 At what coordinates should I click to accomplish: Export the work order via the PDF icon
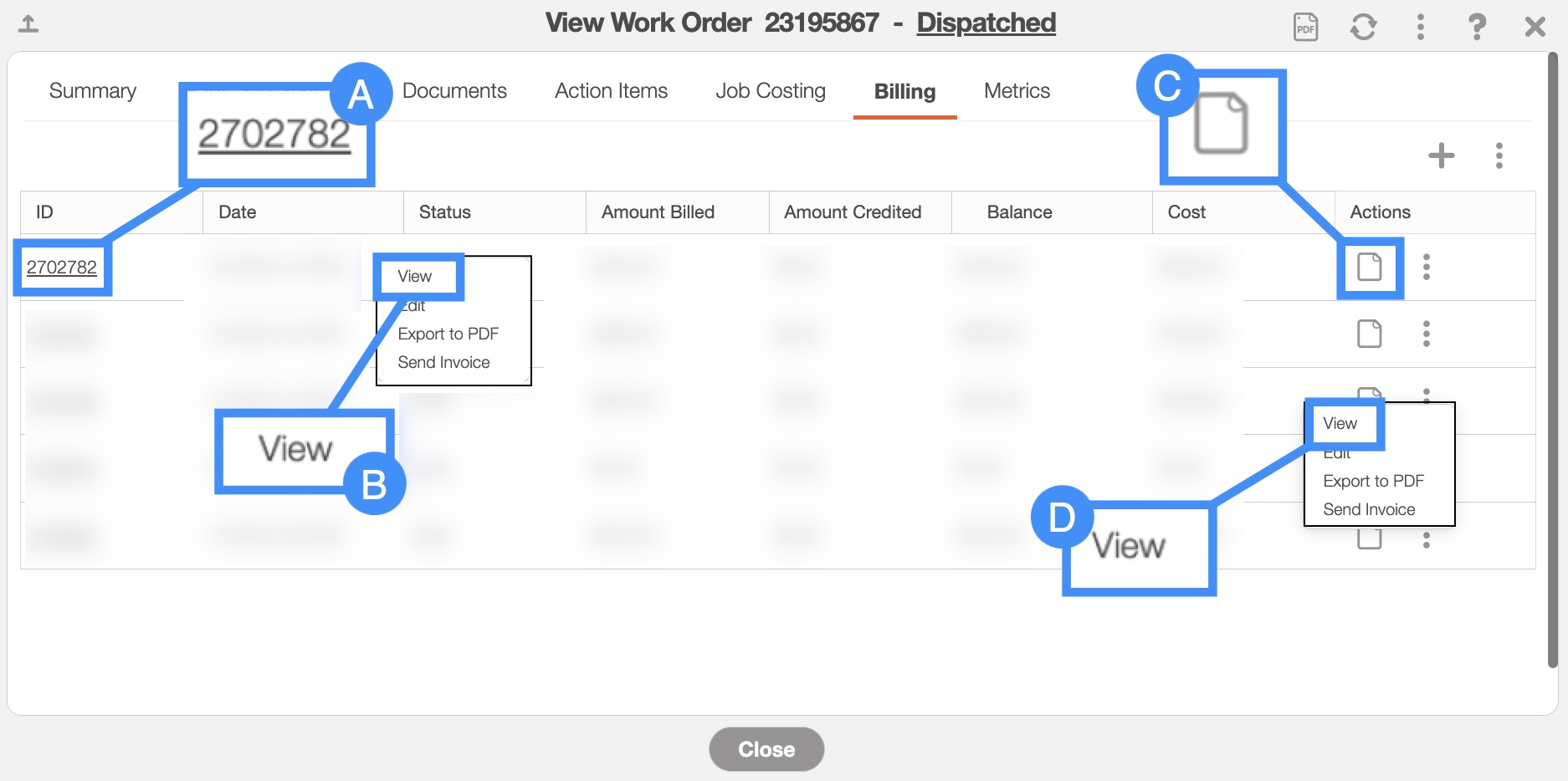click(1305, 27)
